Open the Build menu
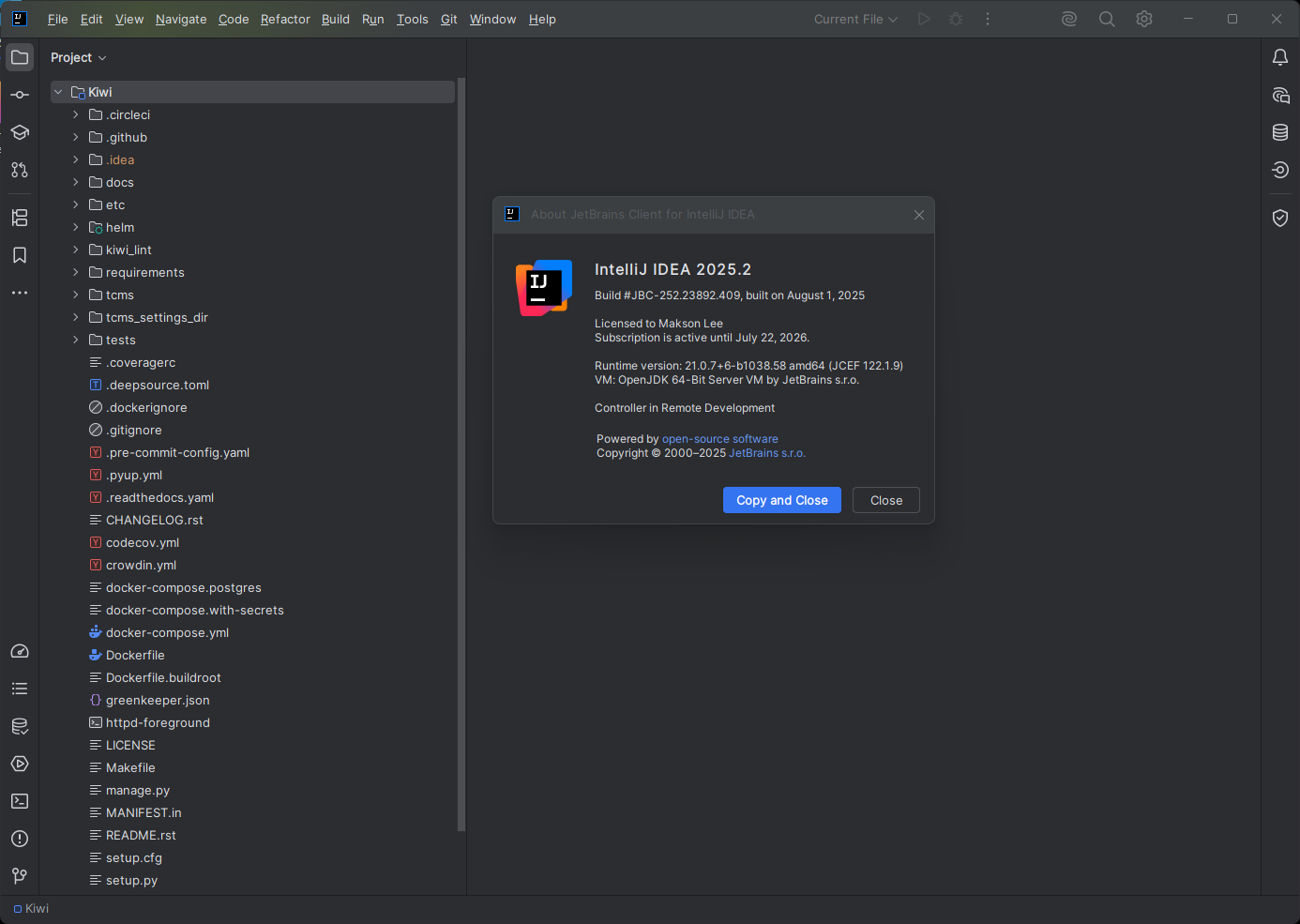 tap(336, 19)
